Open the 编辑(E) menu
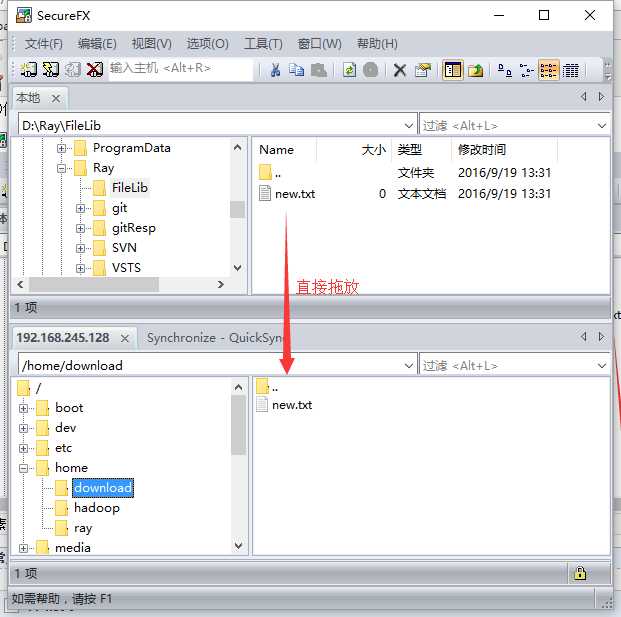This screenshot has height=617, width=621. (x=97, y=43)
